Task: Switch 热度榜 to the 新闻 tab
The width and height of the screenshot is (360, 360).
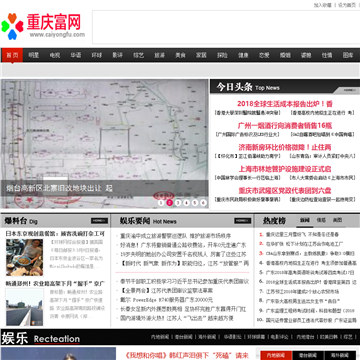Action: [305, 220]
